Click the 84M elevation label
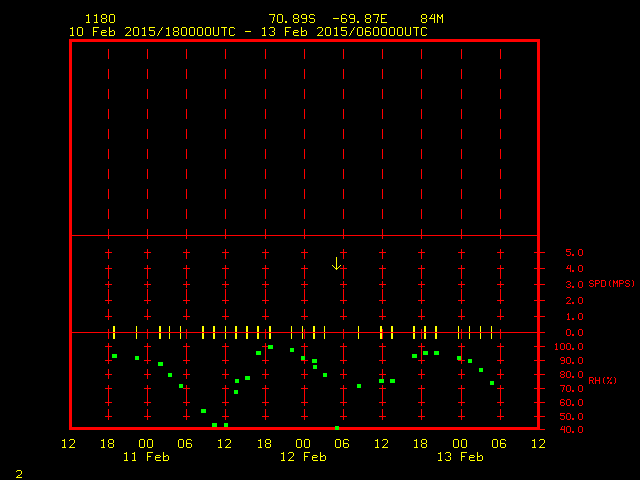640x480 pixels. click(x=432, y=19)
